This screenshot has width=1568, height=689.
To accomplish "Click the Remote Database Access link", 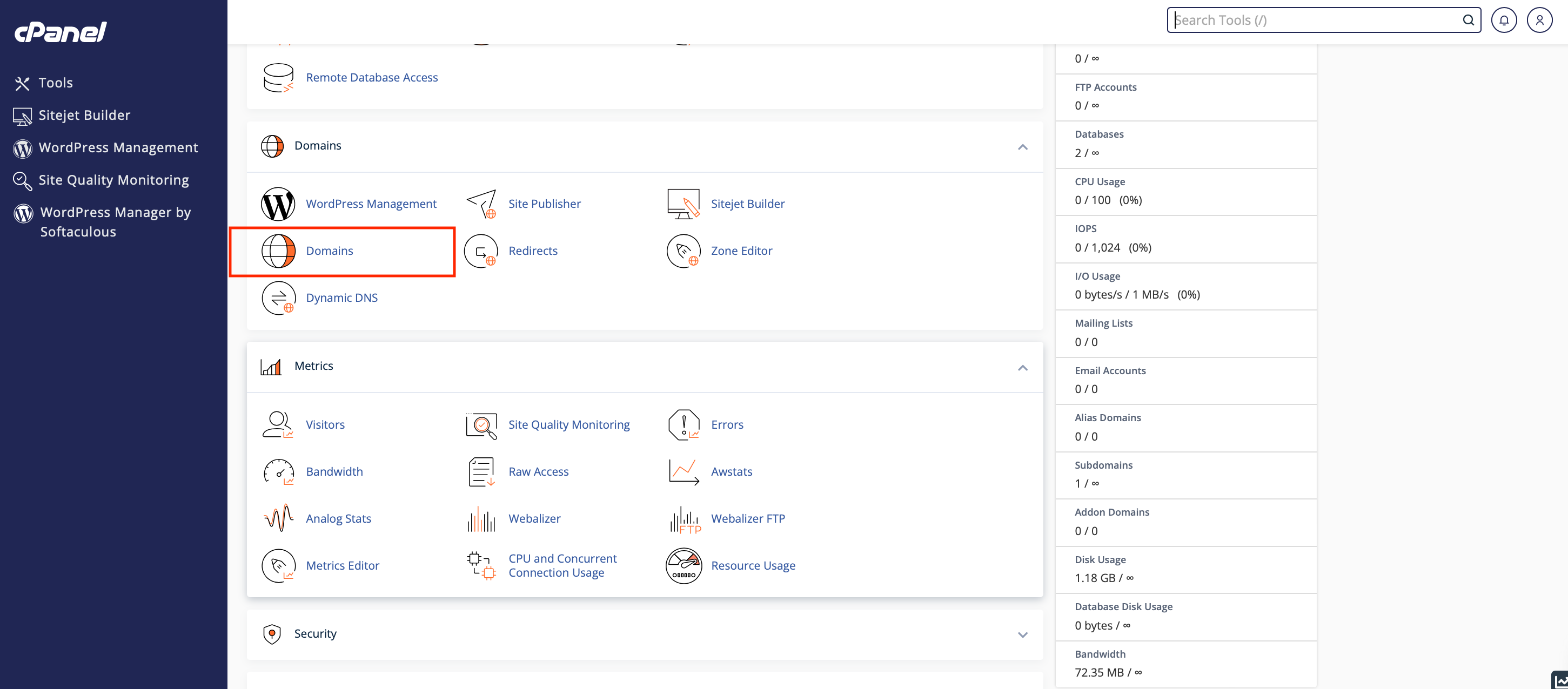I will point(372,78).
